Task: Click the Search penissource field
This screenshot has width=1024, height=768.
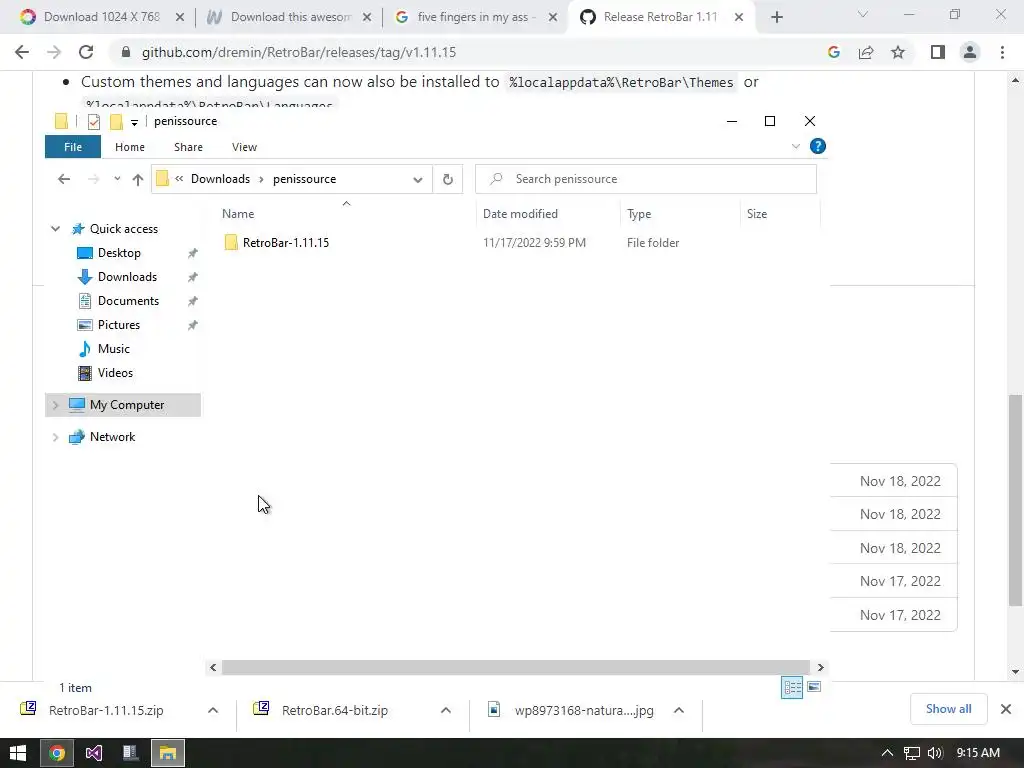Action: pyautogui.click(x=646, y=179)
